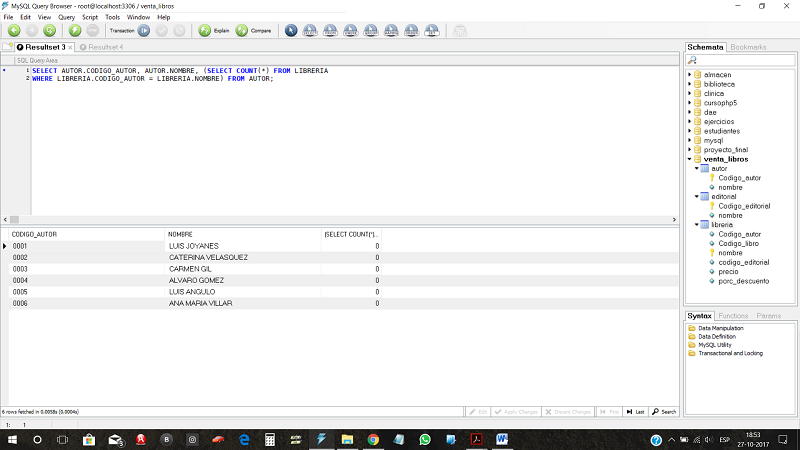Screen dimensions: 800x450
Task: Open WhatsApp from the taskbar
Action: click(424, 439)
